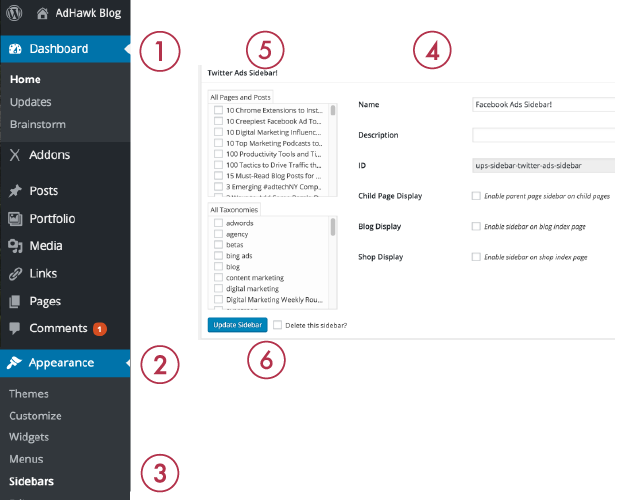Click the WordPress logo icon
Screen dimensions: 640x500
click(x=15, y=15)
